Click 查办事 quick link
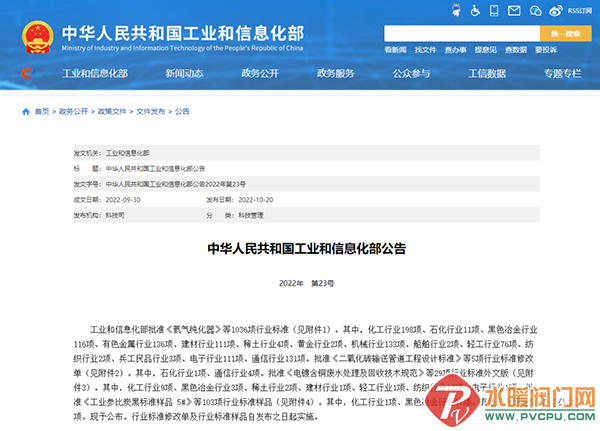The image size is (600, 431). tap(455, 50)
